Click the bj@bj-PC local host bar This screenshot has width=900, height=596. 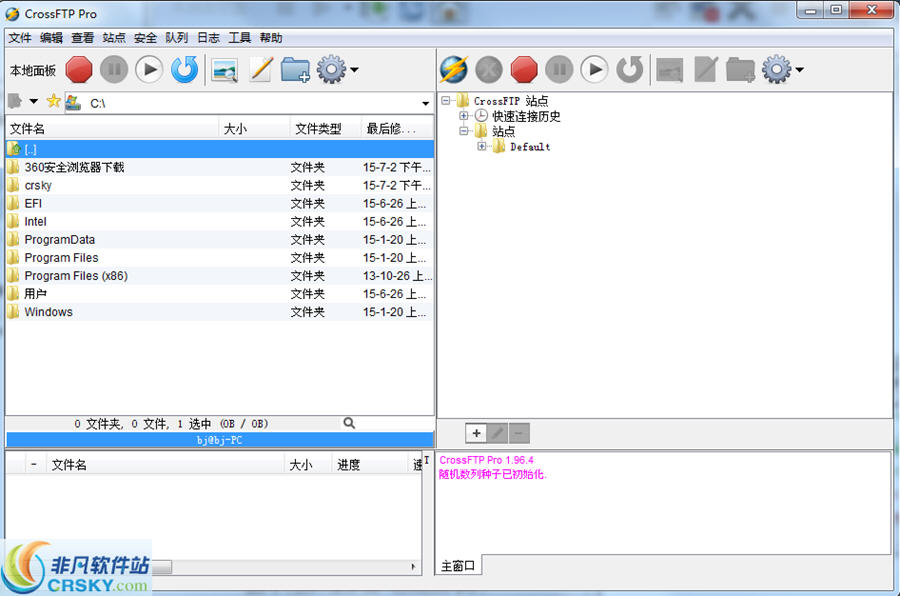(220, 440)
